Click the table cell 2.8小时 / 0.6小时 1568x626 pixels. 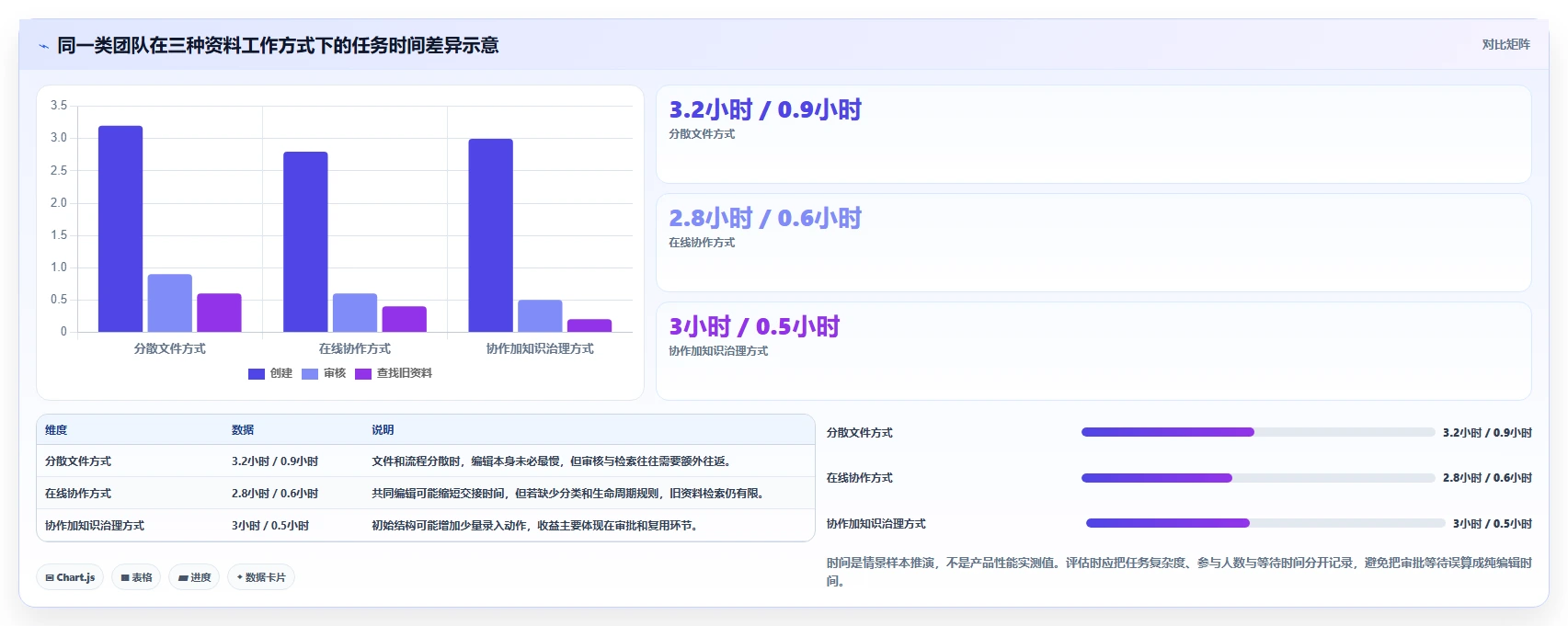(x=275, y=494)
